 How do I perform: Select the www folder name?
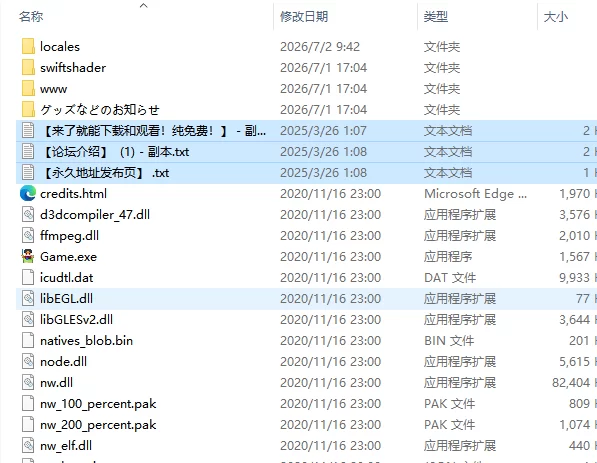[x=53, y=89]
